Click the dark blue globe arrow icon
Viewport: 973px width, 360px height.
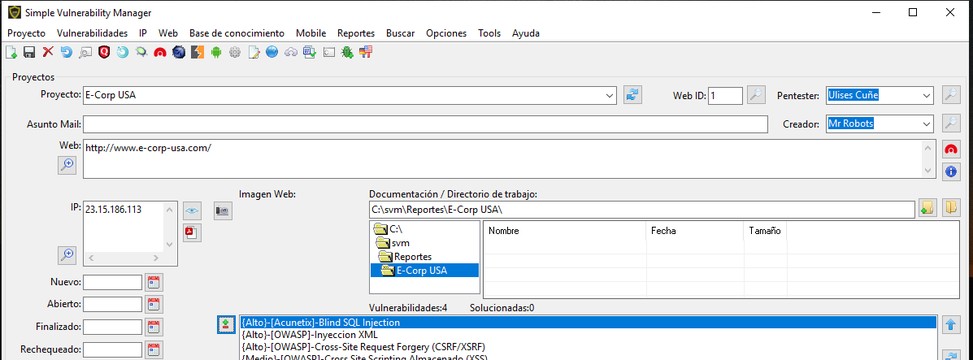coord(179,53)
